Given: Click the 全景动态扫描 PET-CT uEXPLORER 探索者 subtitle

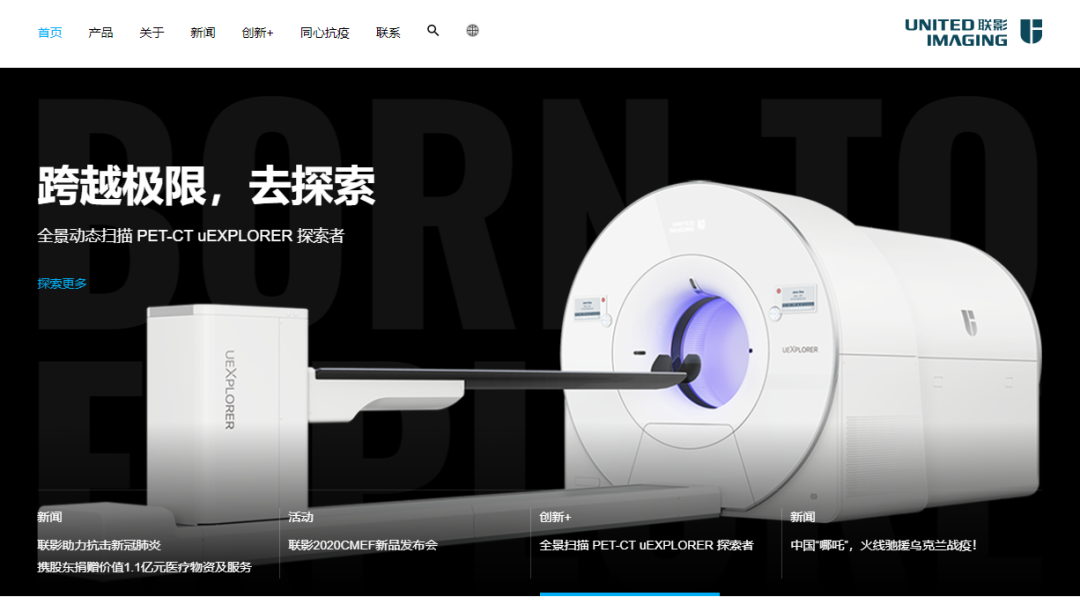Looking at the screenshot, I should coord(190,236).
